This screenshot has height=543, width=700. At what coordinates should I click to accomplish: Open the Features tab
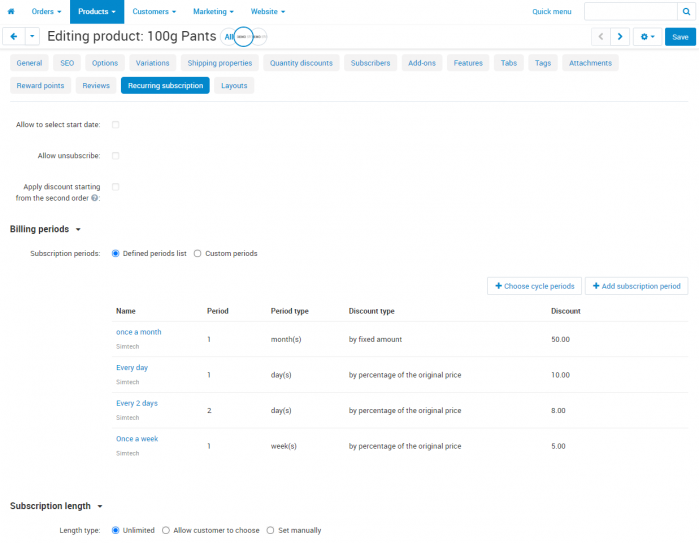coord(468,63)
